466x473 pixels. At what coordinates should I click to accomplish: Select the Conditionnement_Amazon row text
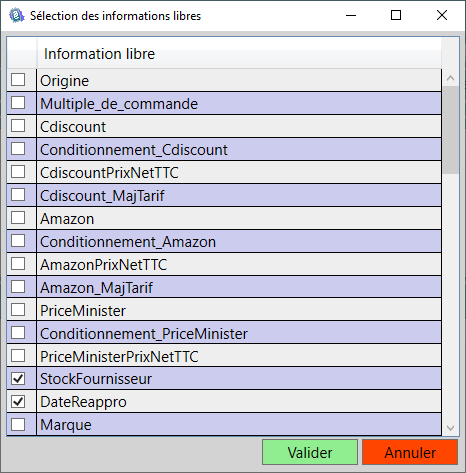(128, 242)
